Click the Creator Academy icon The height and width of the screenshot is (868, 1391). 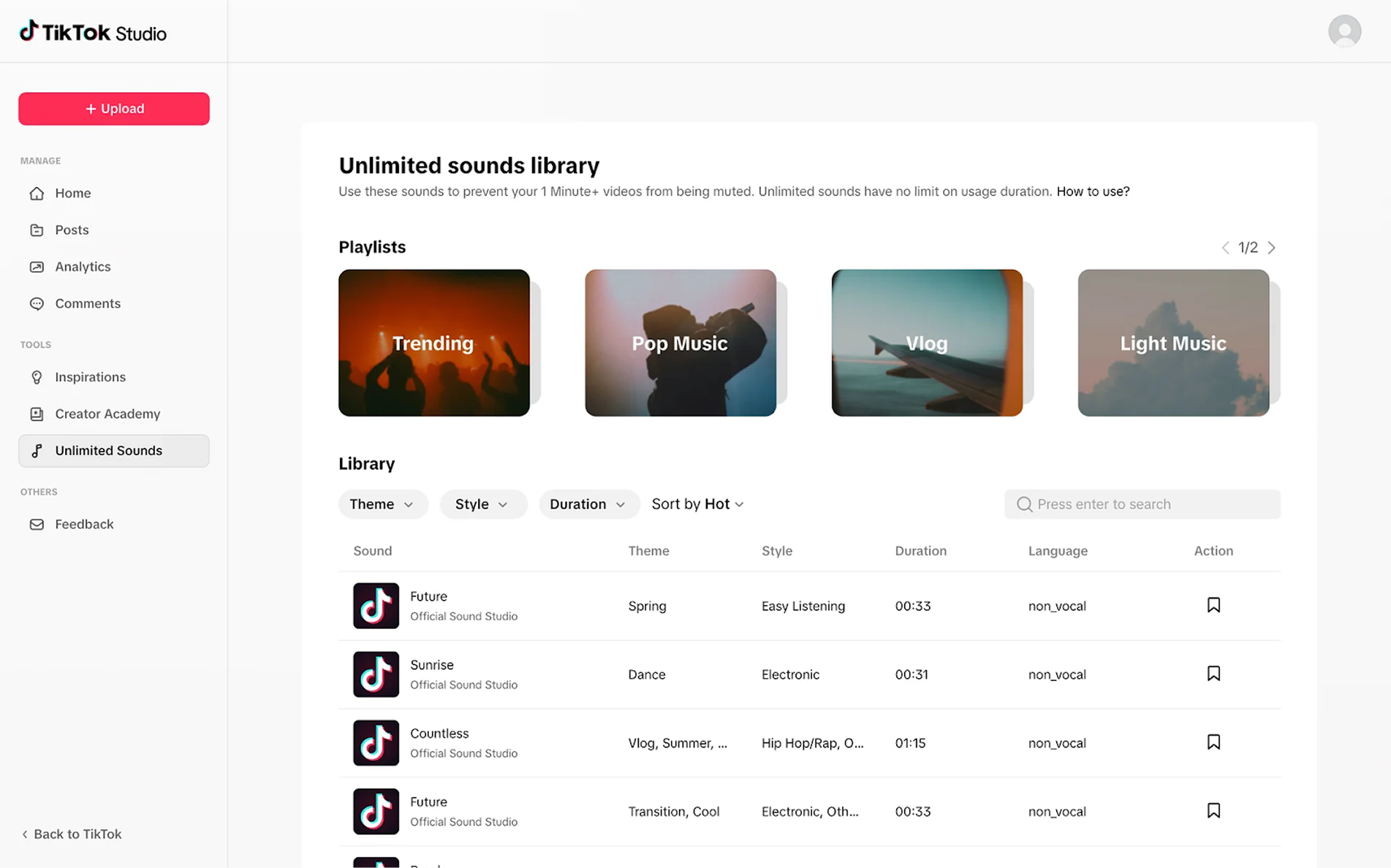click(37, 414)
